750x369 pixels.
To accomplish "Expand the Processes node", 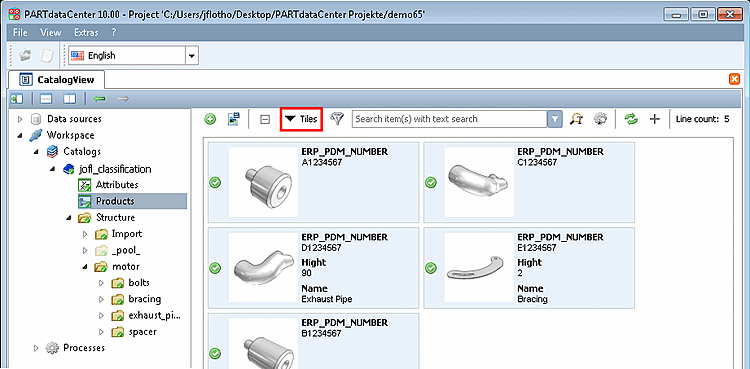I will click(x=36, y=348).
